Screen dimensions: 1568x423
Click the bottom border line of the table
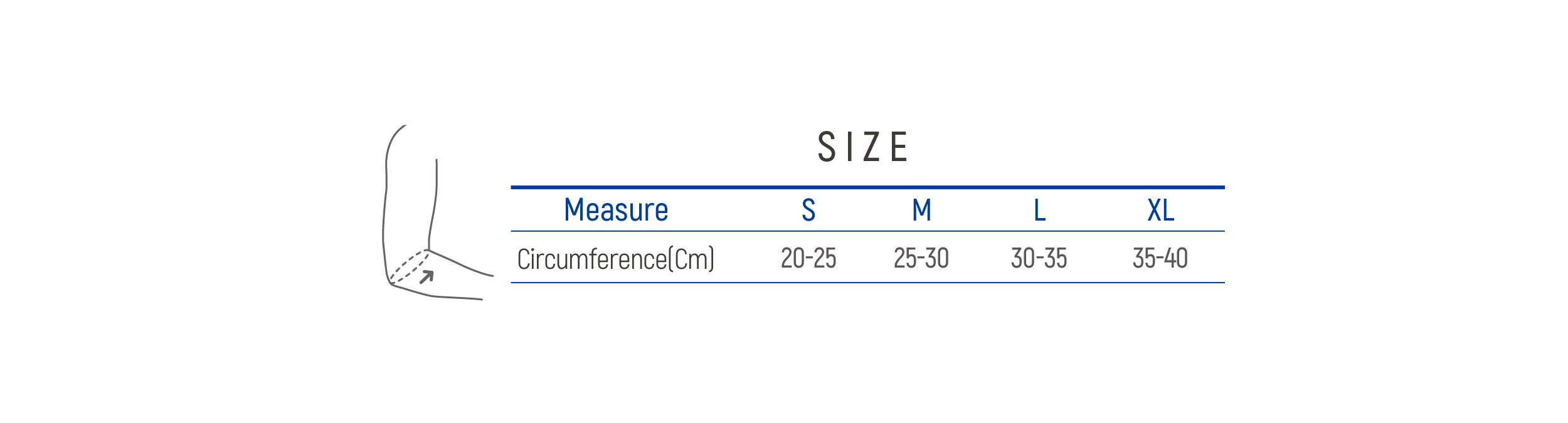[867, 283]
